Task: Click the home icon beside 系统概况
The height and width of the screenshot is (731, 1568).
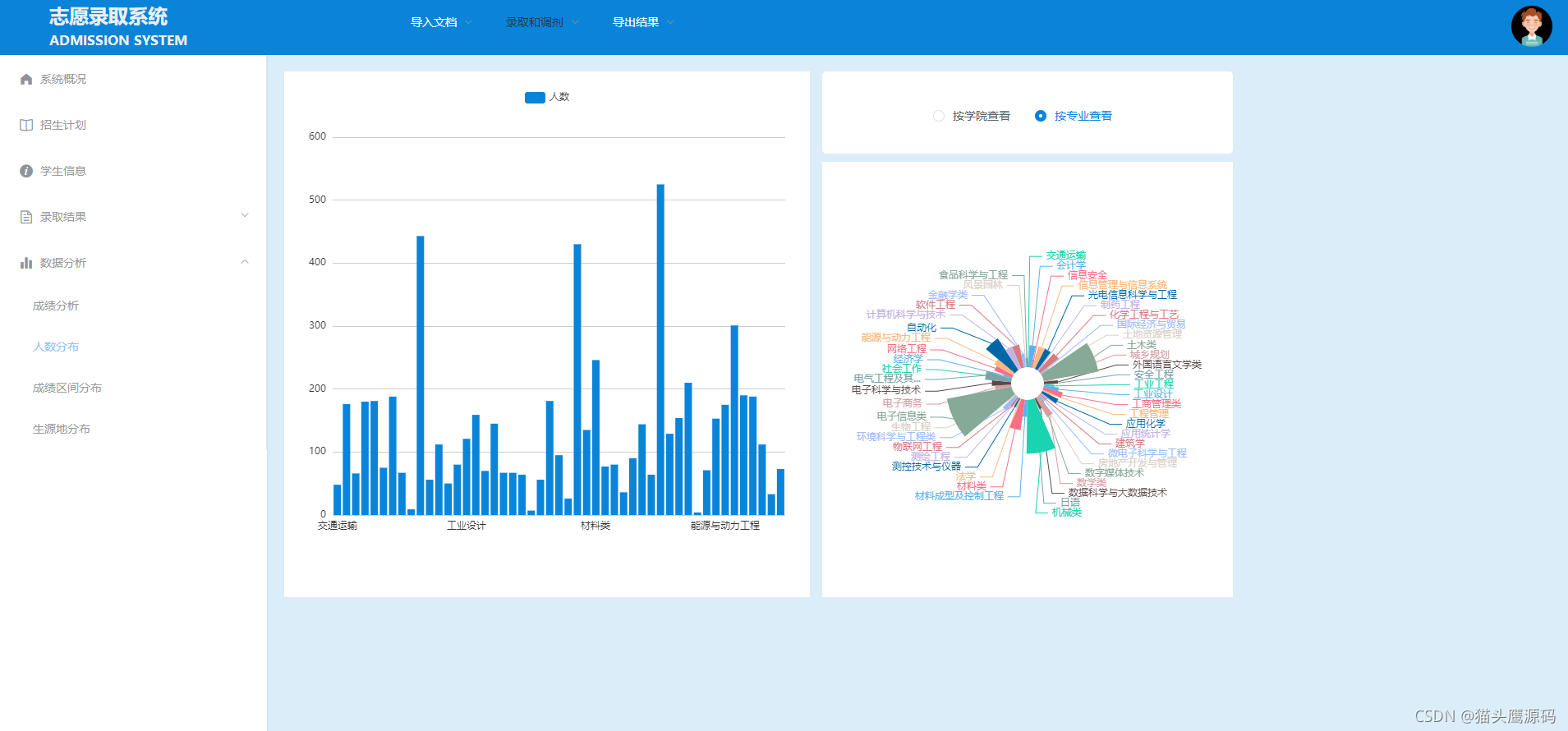Action: [26, 79]
